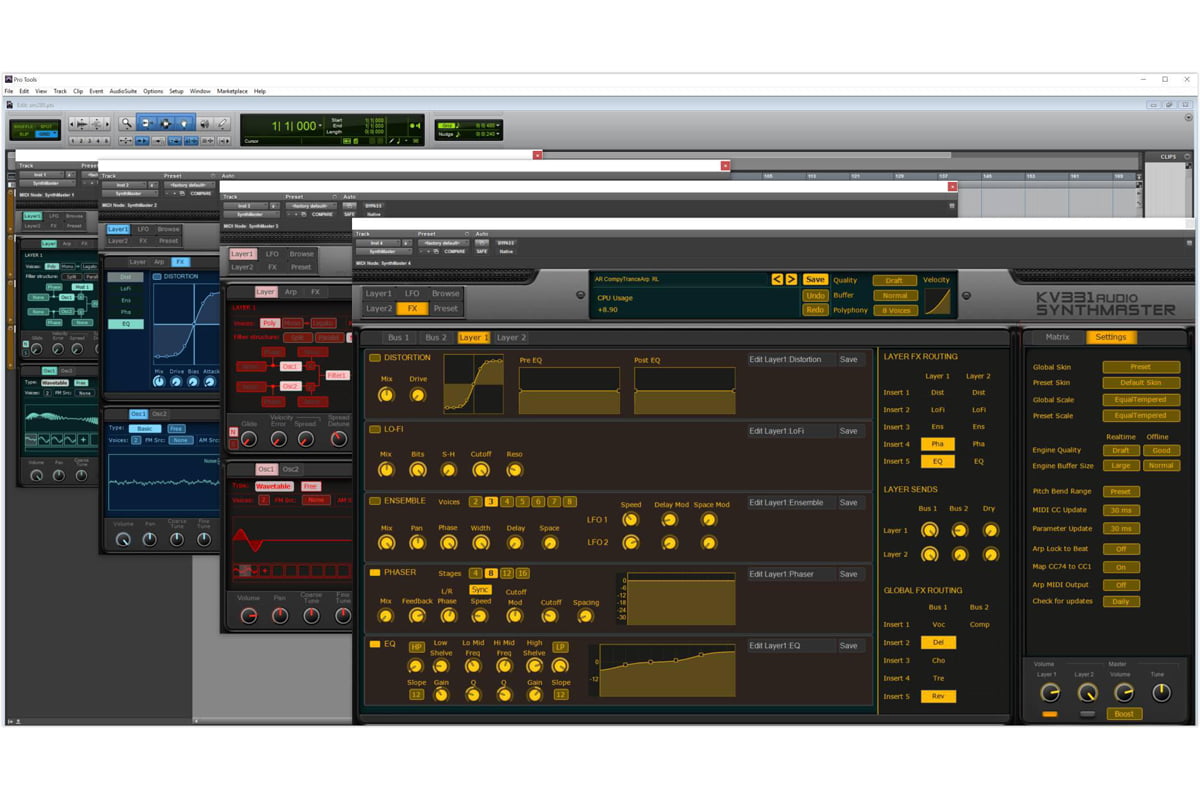This screenshot has width=1200, height=800.
Task: Click the Master Volume knob
Action: click(1124, 692)
